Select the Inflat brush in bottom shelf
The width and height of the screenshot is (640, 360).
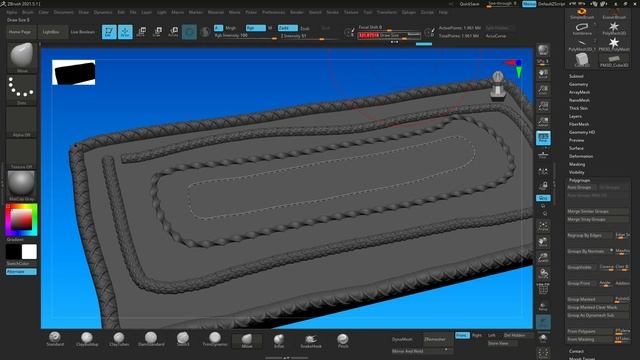pyautogui.click(x=279, y=340)
